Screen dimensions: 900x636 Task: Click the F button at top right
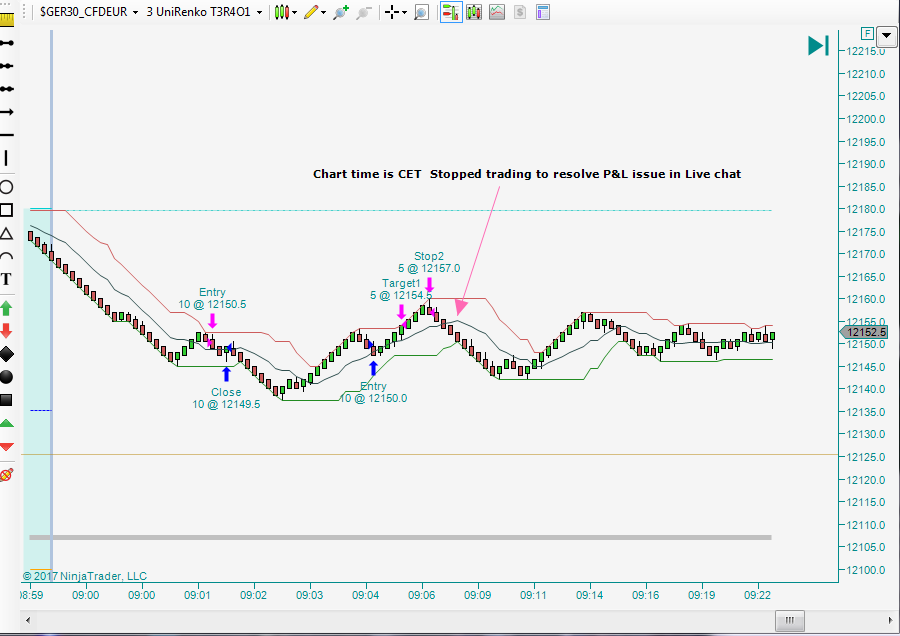tap(867, 33)
